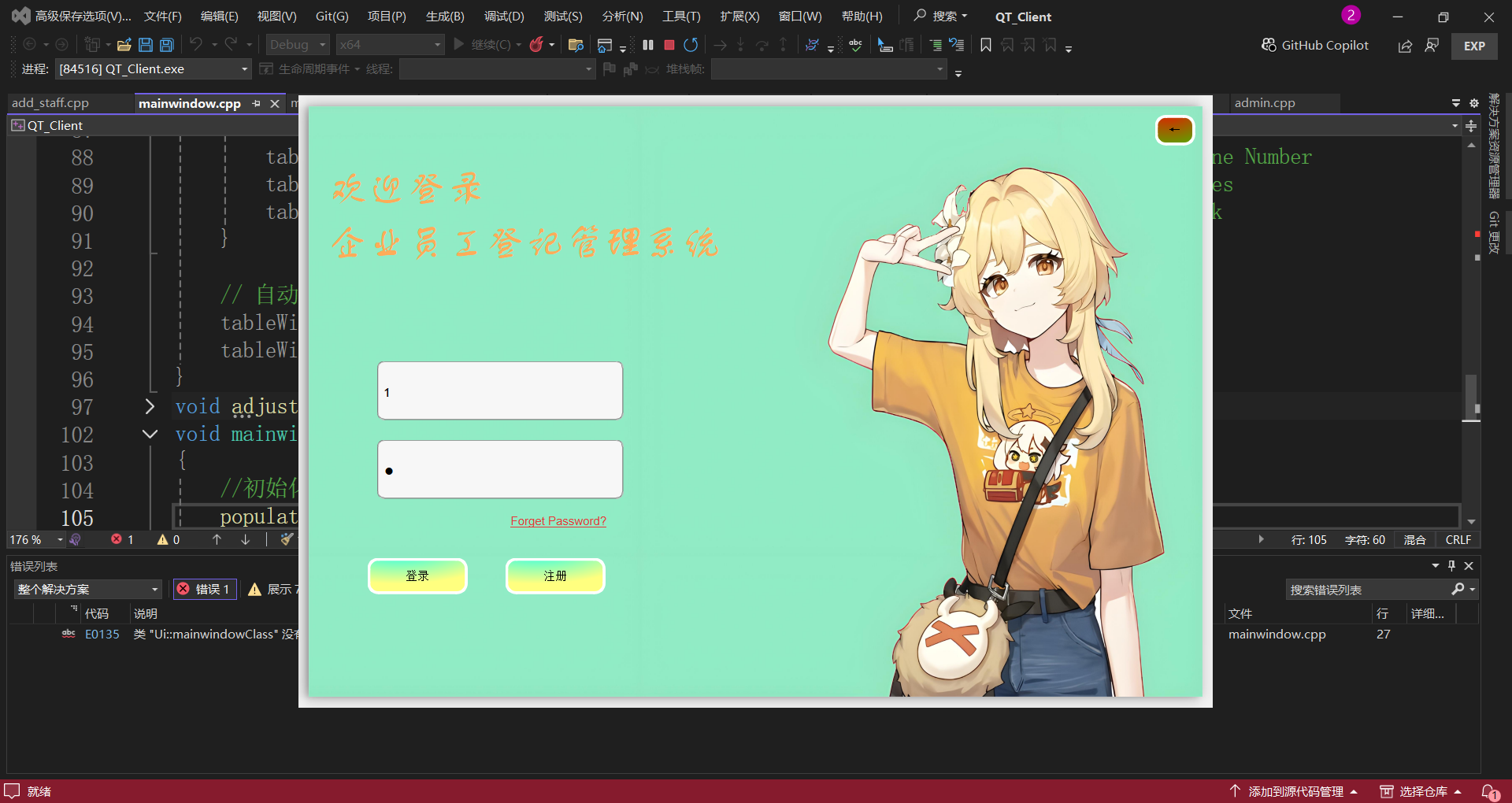Click the Restart debugging icon
This screenshot has height=803, width=1512.
[x=691, y=45]
